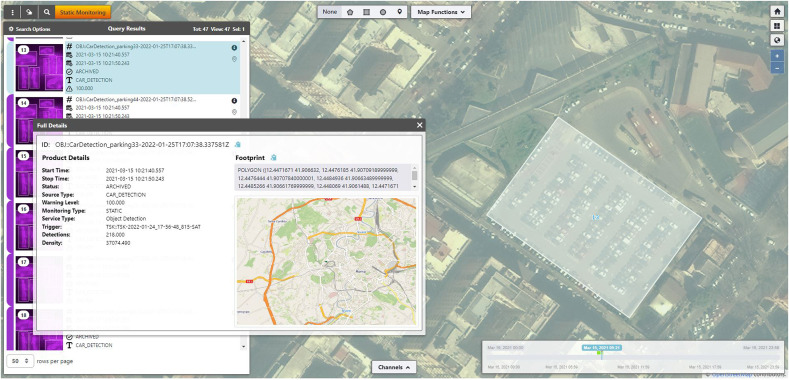Select the polygon drawing tool
The image size is (789, 380).
pos(350,12)
